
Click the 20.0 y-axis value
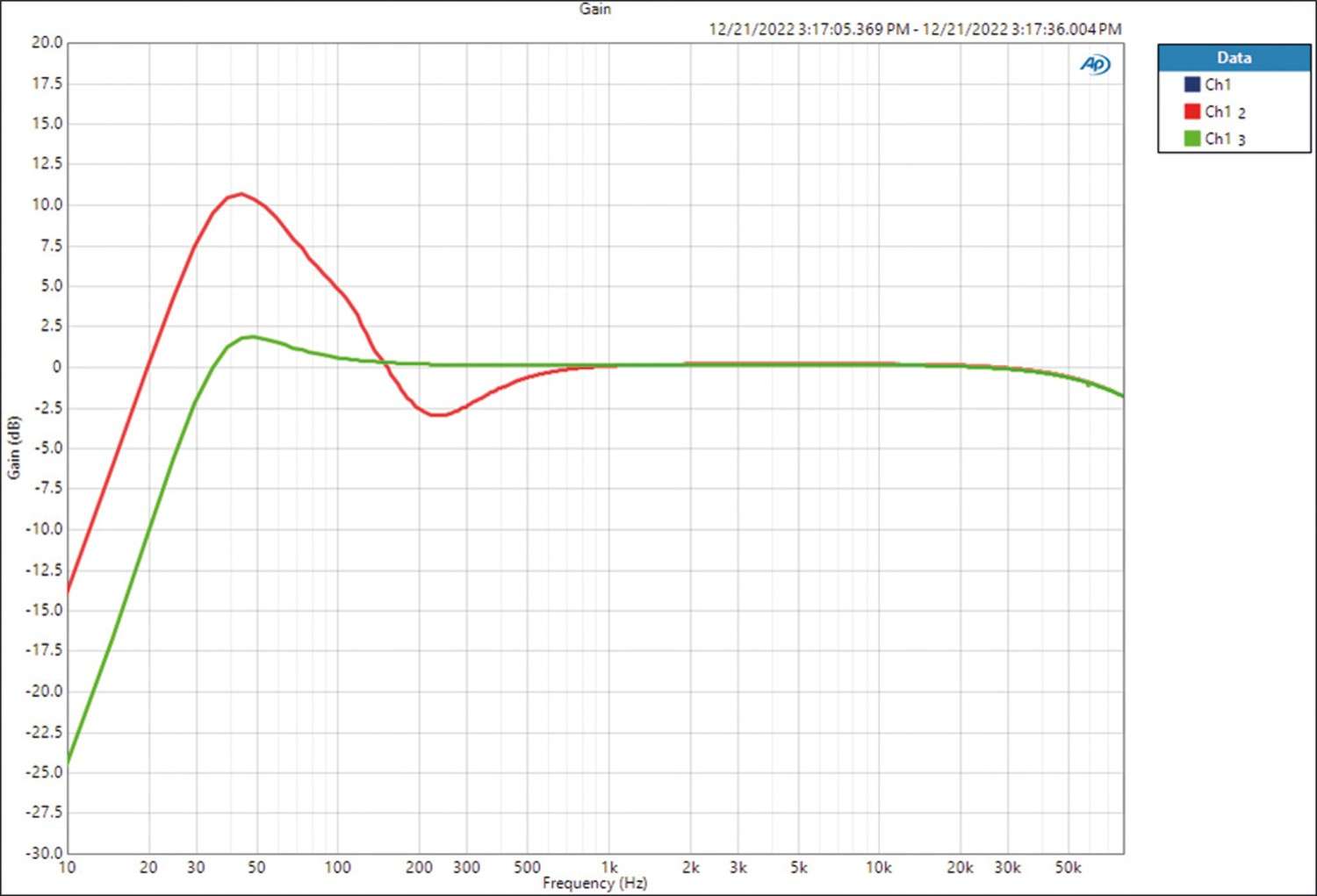(x=47, y=42)
